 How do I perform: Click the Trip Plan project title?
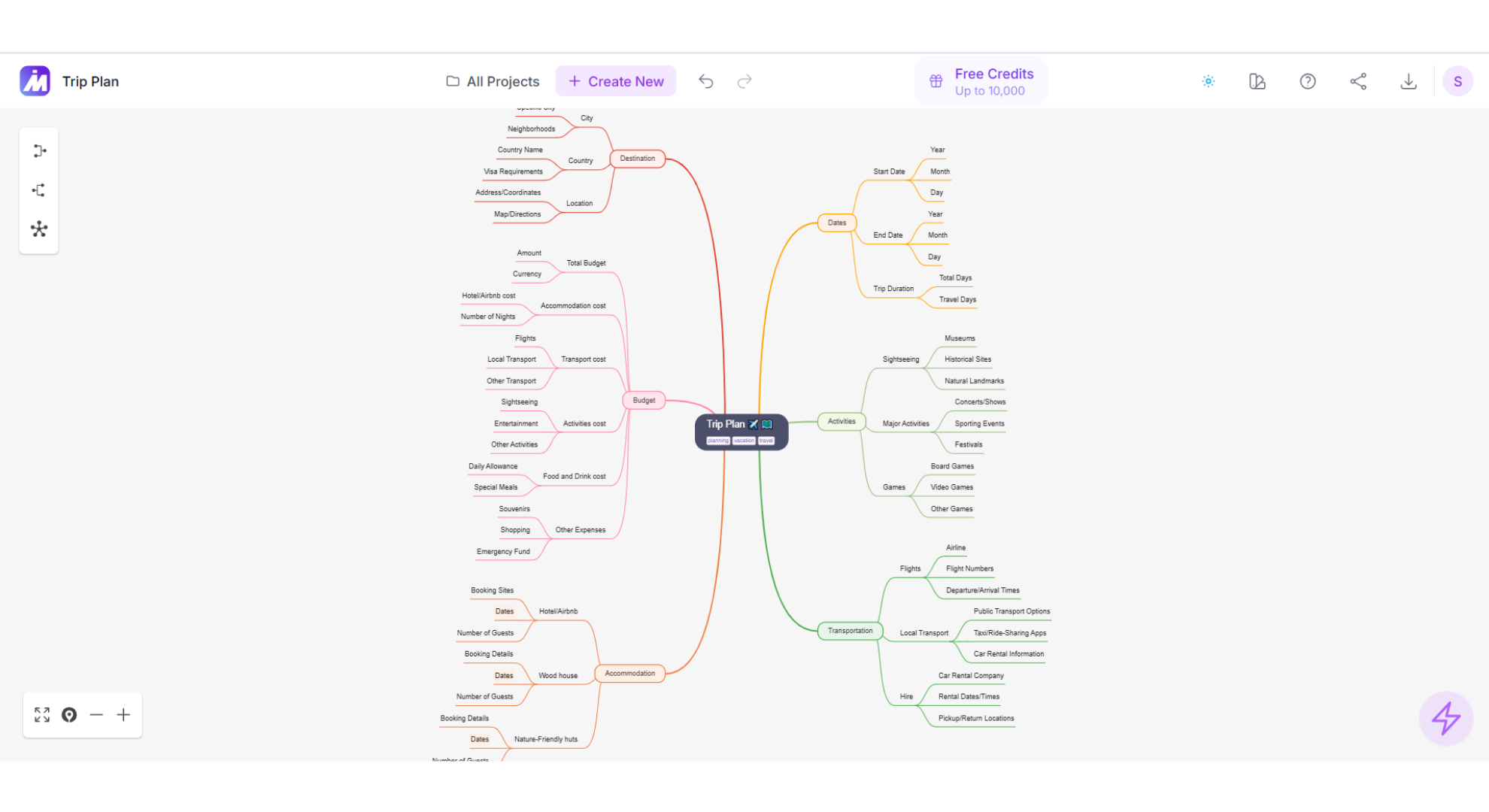pyautogui.click(x=90, y=81)
